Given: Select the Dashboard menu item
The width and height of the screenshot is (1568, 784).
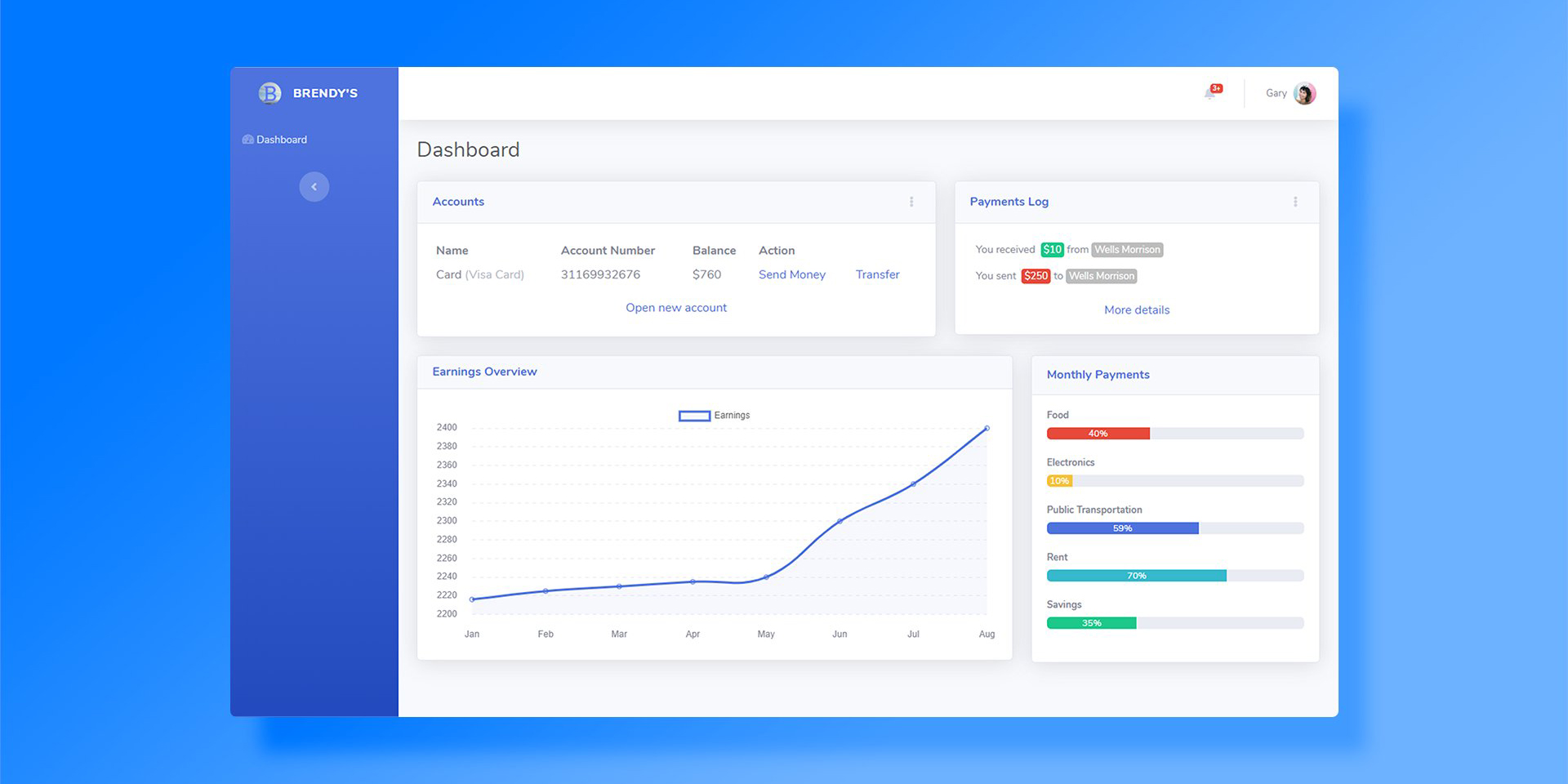Looking at the screenshot, I should (281, 140).
